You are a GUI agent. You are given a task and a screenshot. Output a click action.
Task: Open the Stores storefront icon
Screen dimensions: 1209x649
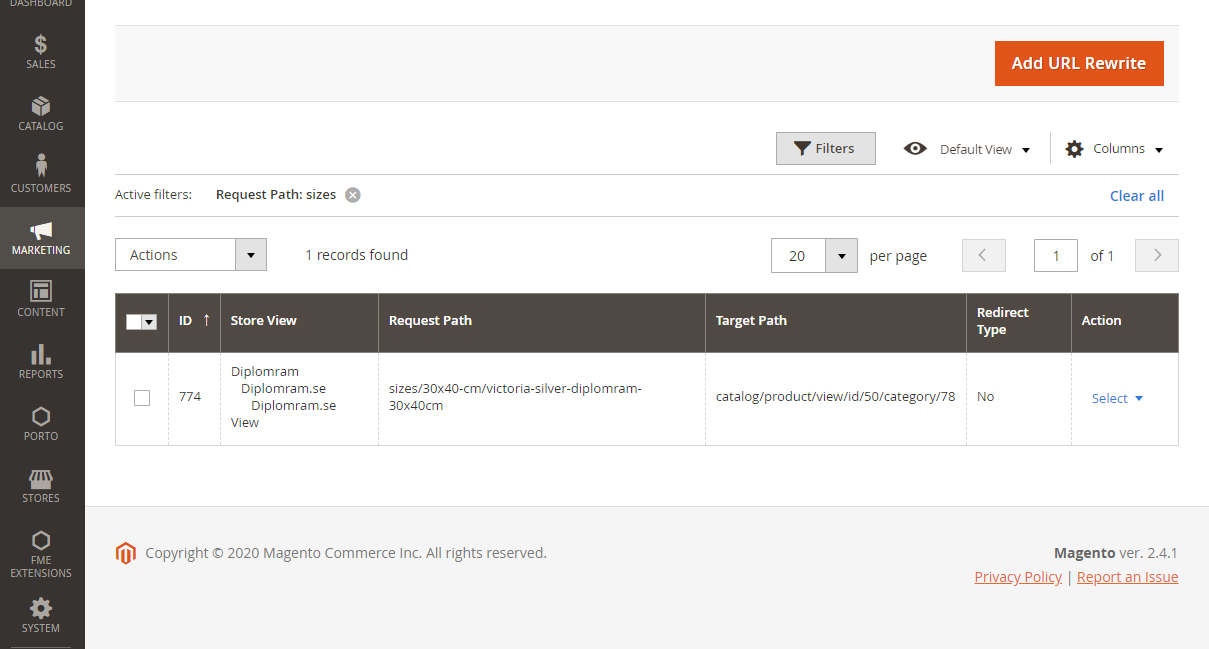(41, 478)
